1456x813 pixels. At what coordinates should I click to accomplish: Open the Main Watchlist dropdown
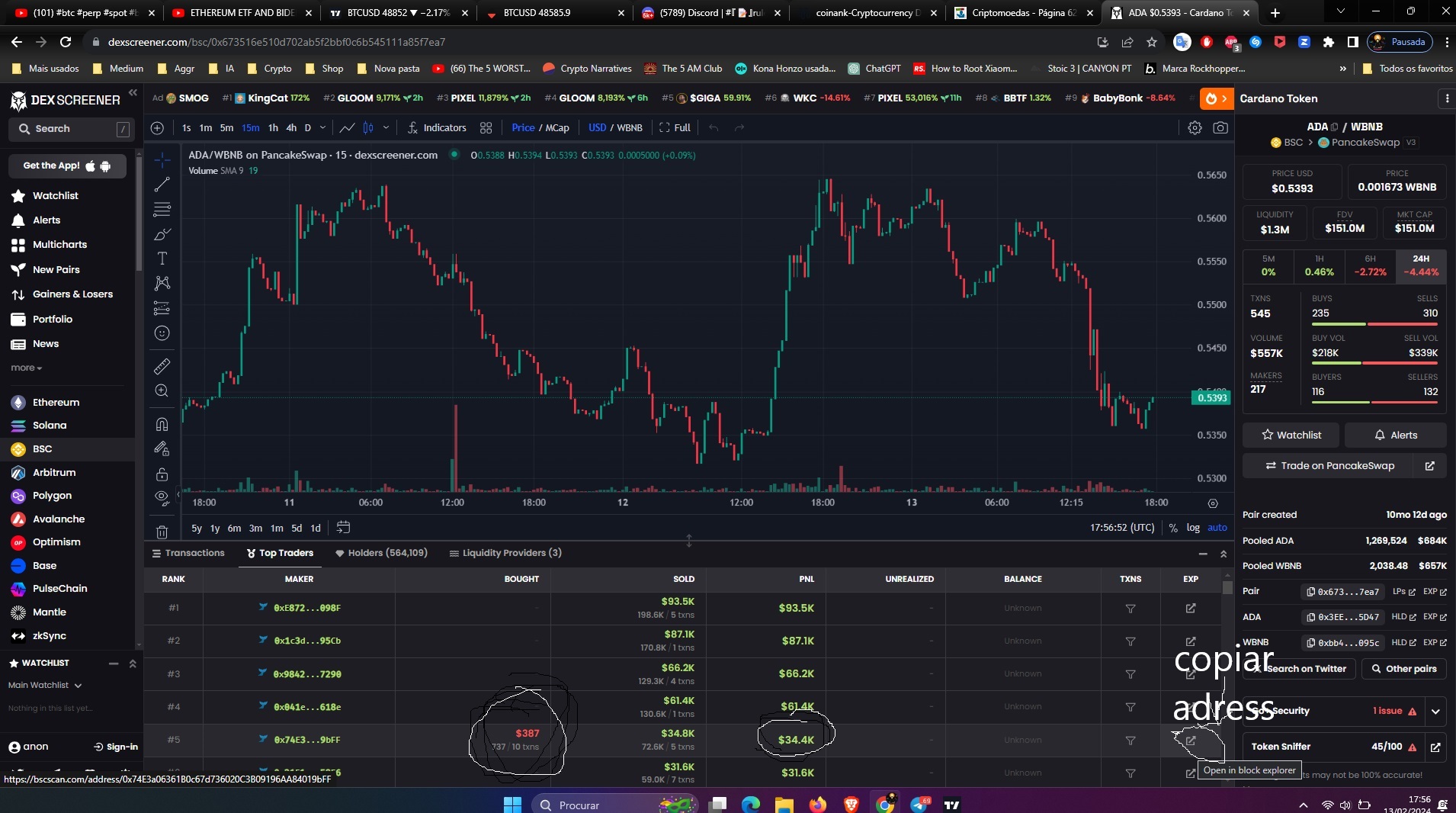click(45, 685)
